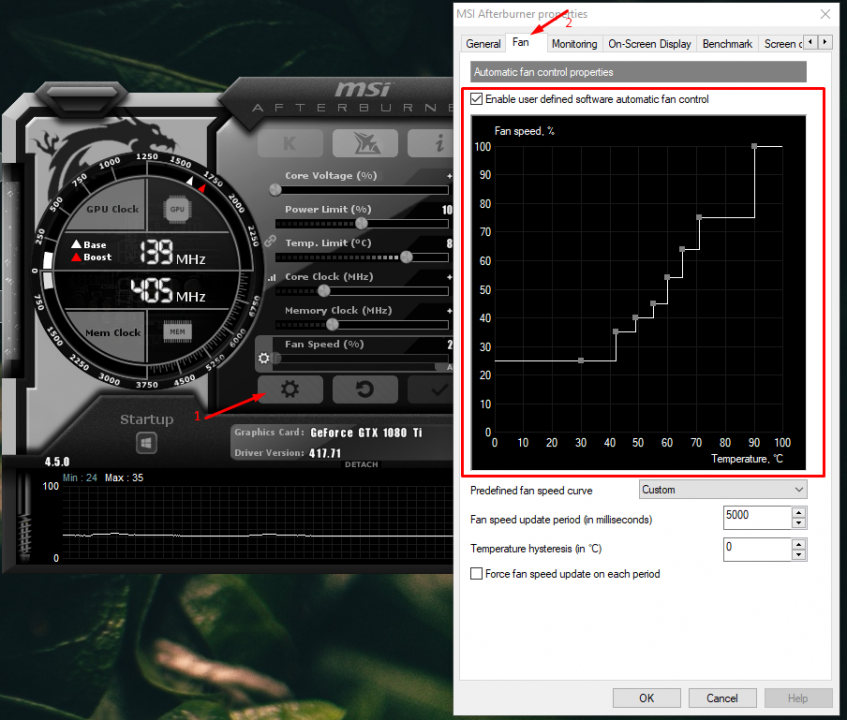
Task: Click the 139 MHz GPU clock readout
Action: click(173, 253)
